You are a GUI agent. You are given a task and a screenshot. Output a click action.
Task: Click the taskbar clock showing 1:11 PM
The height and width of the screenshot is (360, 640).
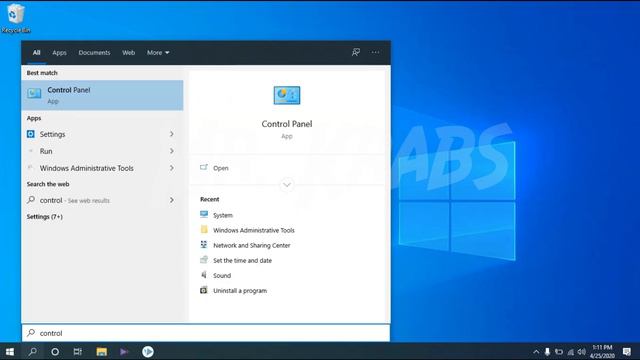pyautogui.click(x=602, y=351)
